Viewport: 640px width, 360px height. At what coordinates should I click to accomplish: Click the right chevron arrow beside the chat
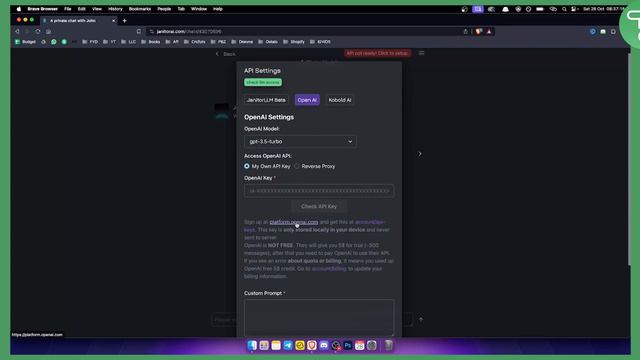click(420, 154)
